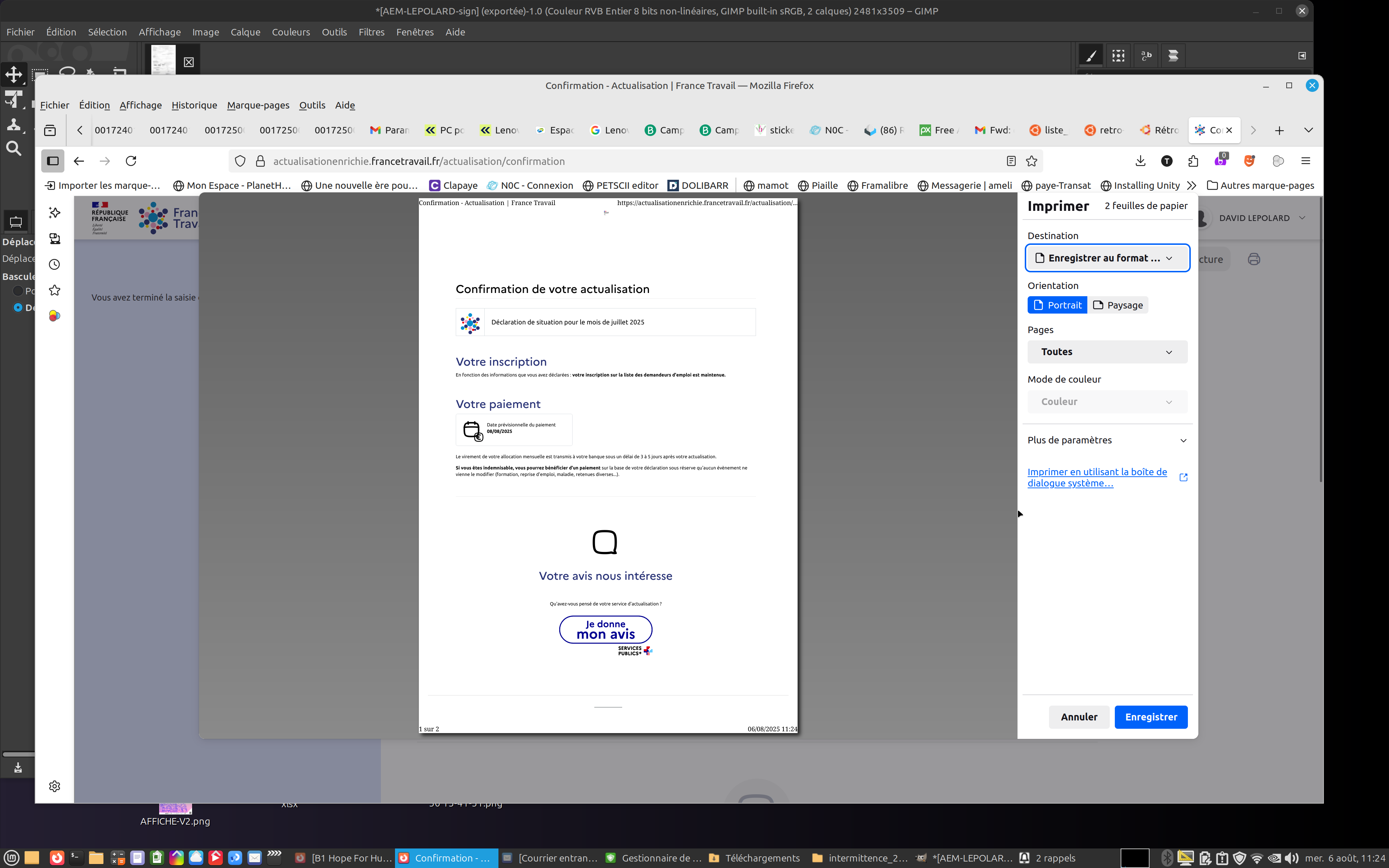The image size is (1389, 868).
Task: Click the Enregistrer button
Action: pos(1150,717)
